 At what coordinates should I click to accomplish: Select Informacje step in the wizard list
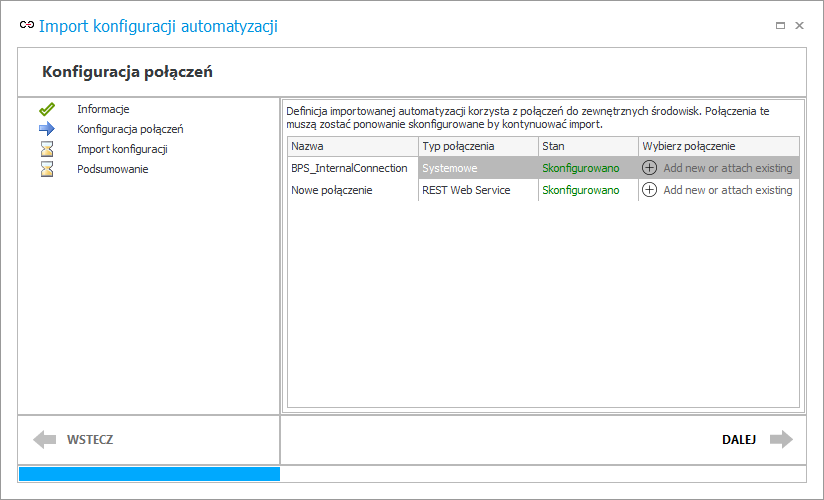point(103,109)
